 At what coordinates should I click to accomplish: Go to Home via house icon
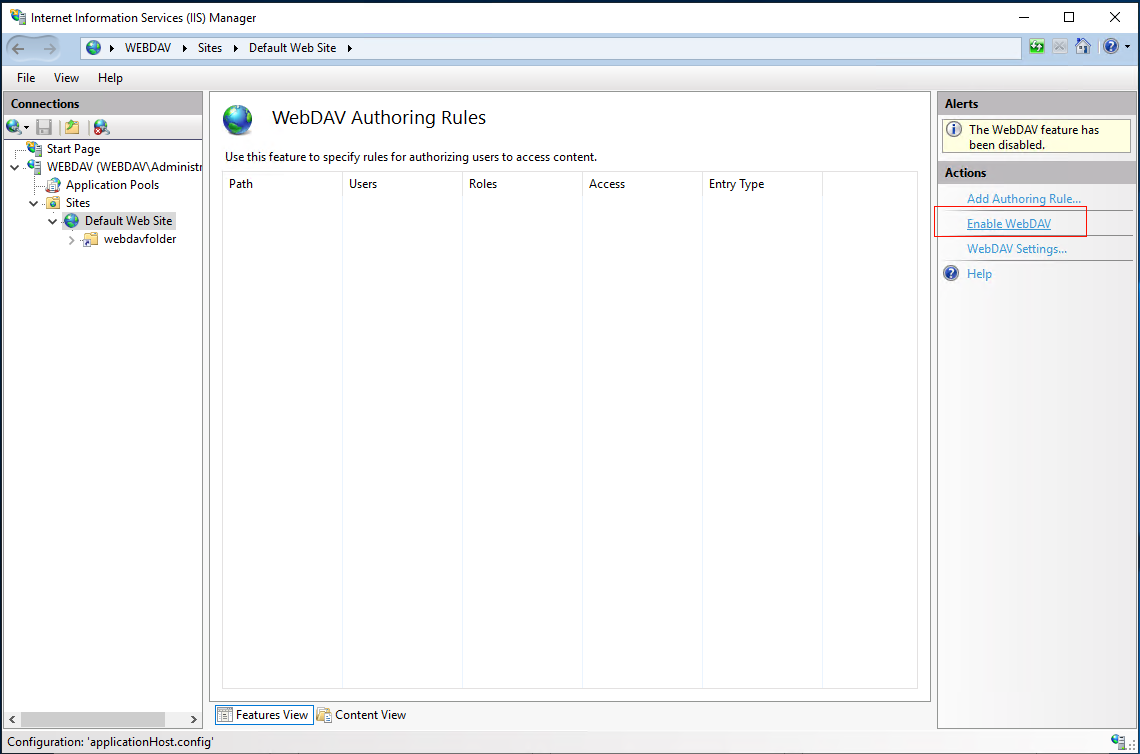1083,47
